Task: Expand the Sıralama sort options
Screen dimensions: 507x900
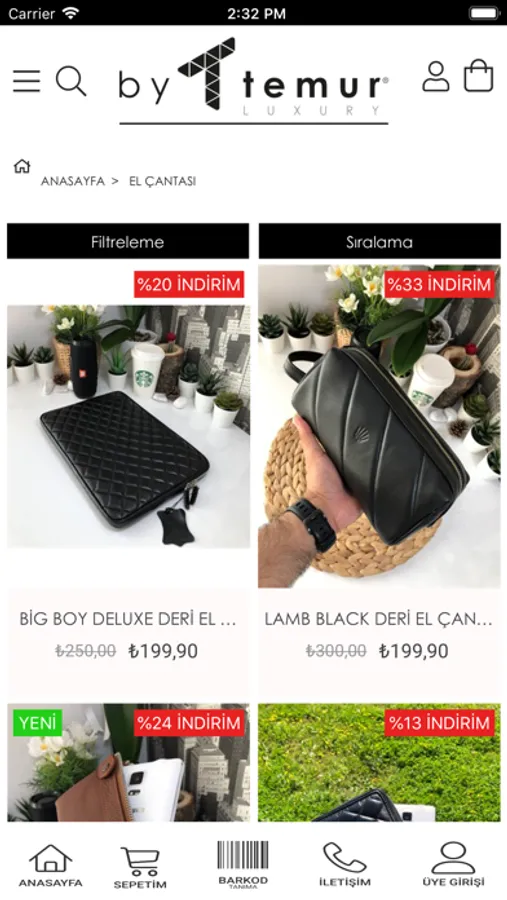Action: pos(380,242)
